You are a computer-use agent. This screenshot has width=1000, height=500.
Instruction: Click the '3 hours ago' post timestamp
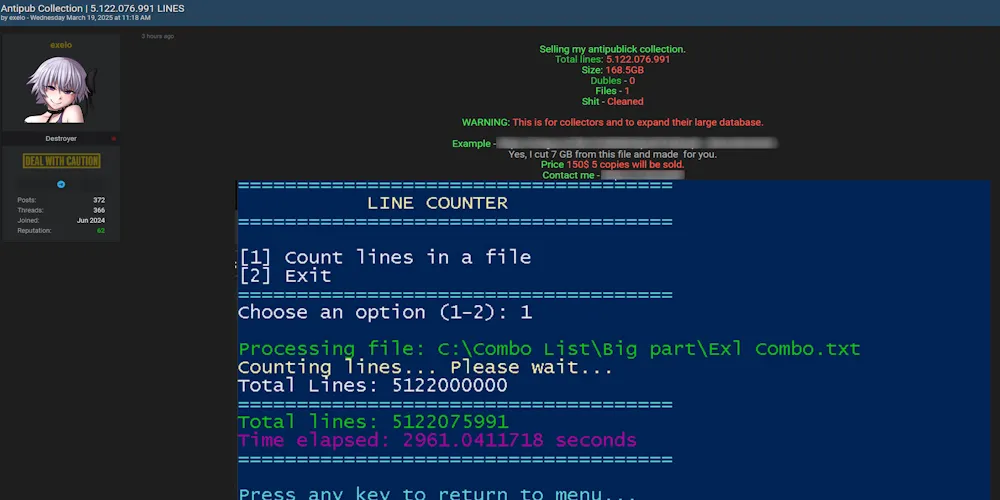[x=158, y=36]
